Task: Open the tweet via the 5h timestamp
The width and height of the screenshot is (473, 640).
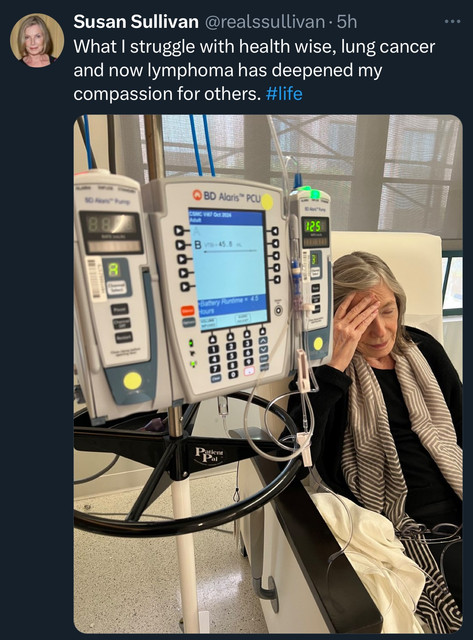Action: pyautogui.click(x=347, y=22)
